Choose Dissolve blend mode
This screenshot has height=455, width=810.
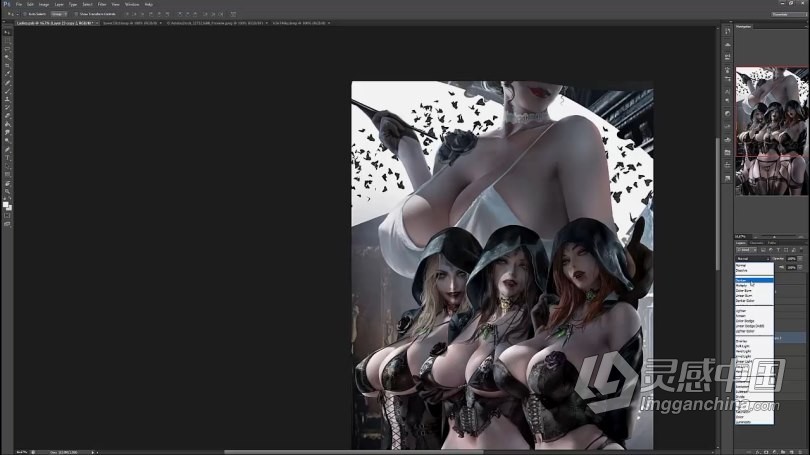[754, 271]
